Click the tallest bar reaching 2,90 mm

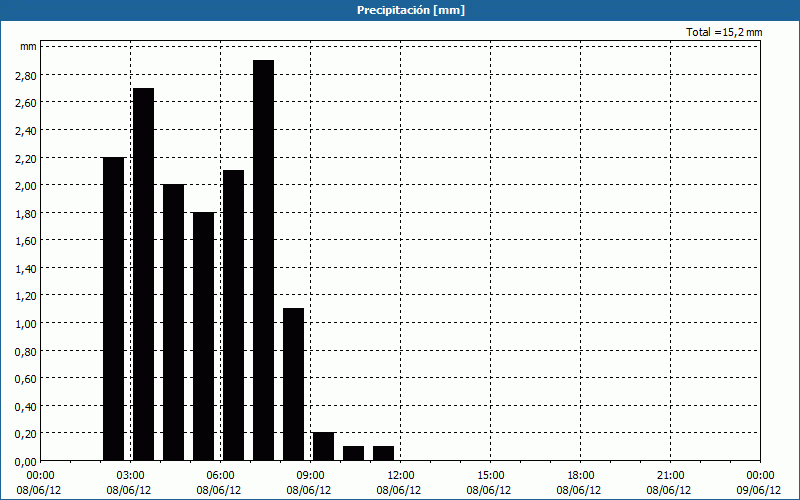click(x=263, y=260)
